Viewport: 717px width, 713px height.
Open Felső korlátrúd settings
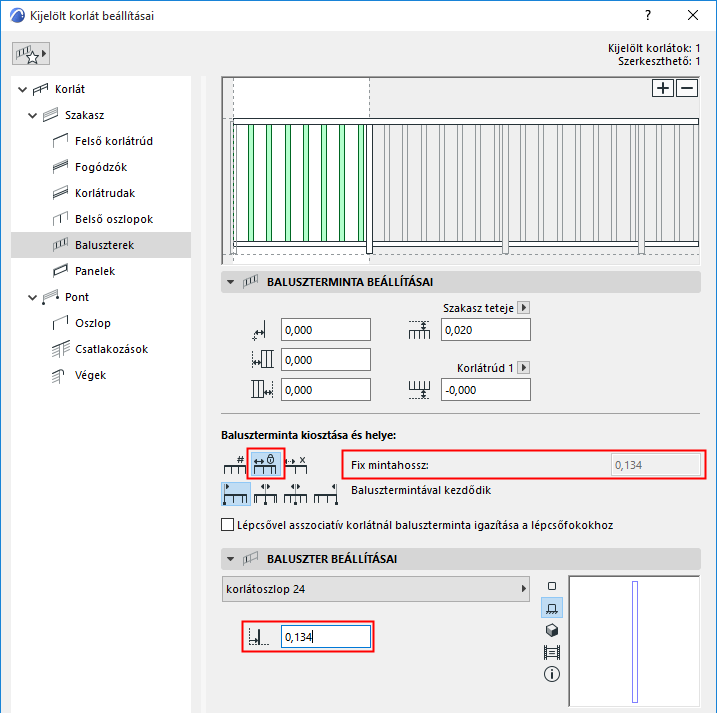tap(113, 141)
